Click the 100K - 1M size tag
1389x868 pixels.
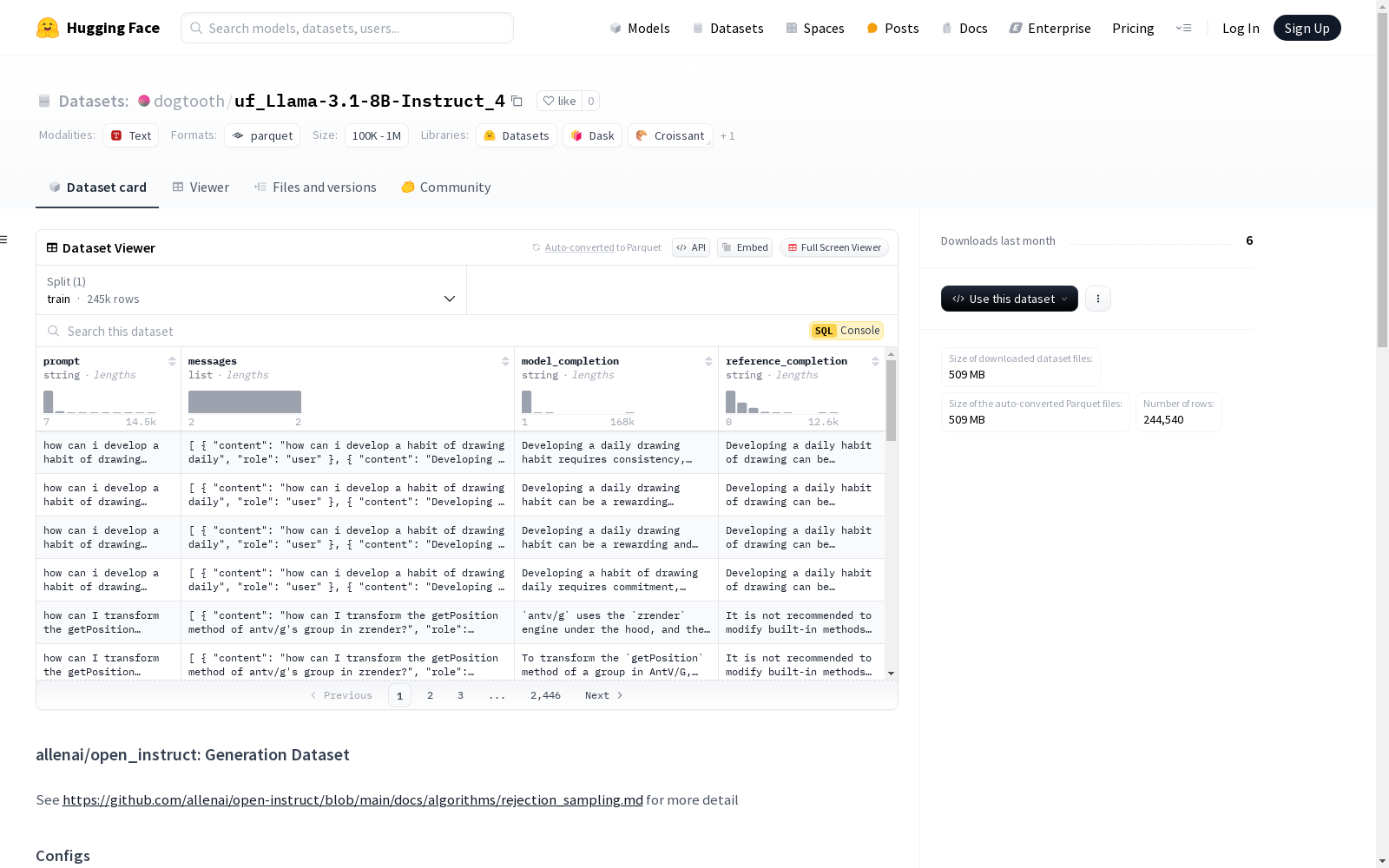(377, 135)
